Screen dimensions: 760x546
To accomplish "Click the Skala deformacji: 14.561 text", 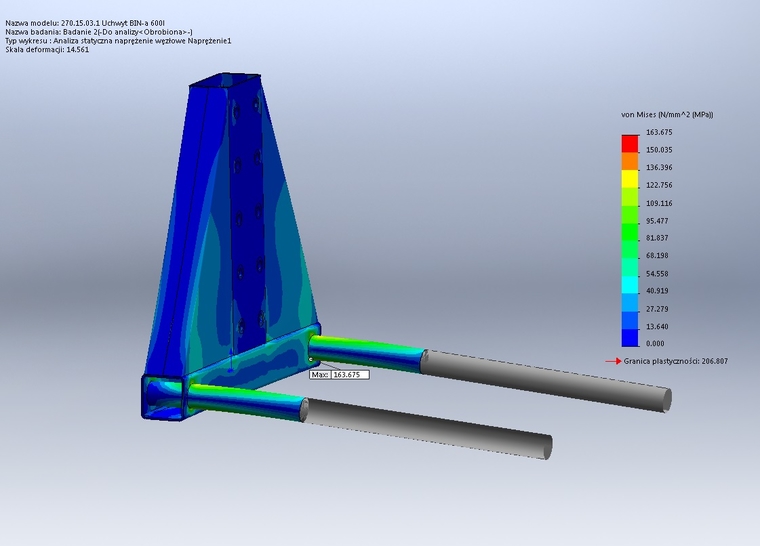I will [x=47, y=49].
